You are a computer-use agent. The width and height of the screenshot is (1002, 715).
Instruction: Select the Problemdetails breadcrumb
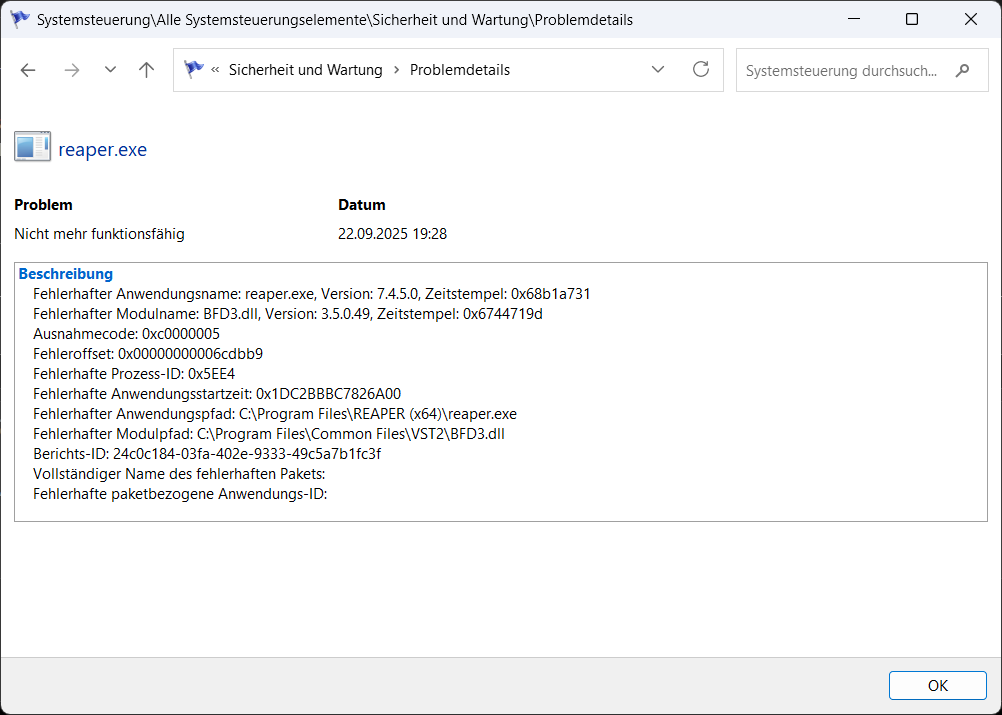(x=459, y=70)
